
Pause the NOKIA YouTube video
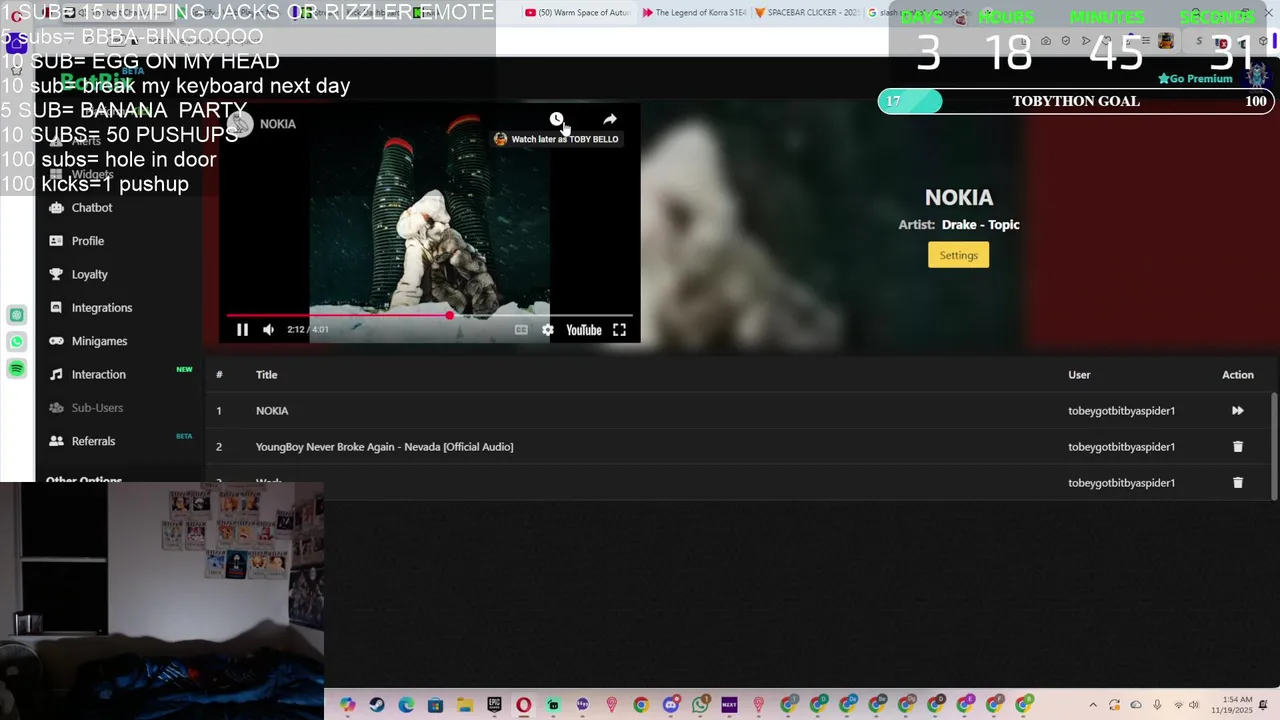[x=242, y=329]
